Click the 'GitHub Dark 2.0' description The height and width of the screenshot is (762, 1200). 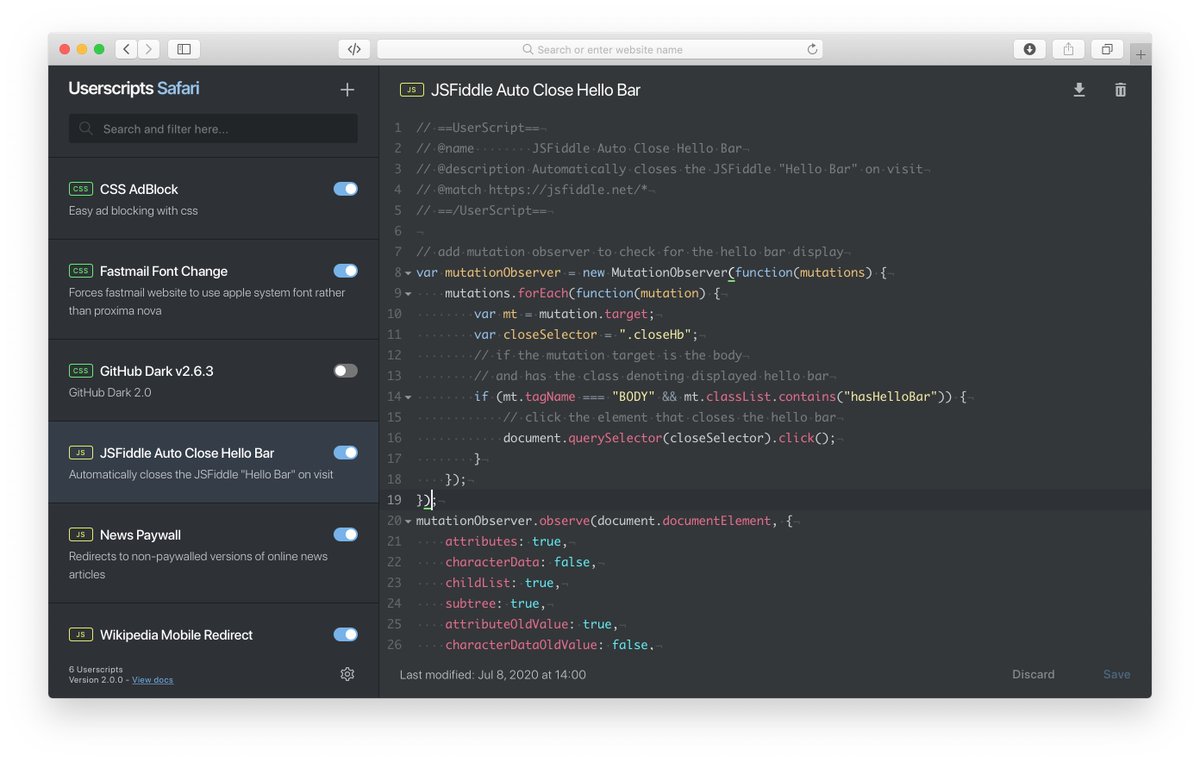(x=110, y=393)
